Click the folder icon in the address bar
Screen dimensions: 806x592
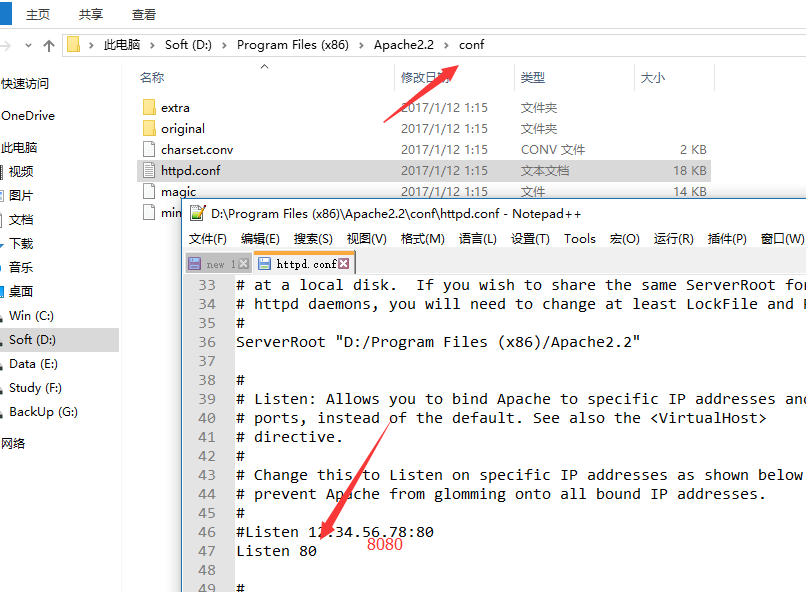(x=74, y=45)
